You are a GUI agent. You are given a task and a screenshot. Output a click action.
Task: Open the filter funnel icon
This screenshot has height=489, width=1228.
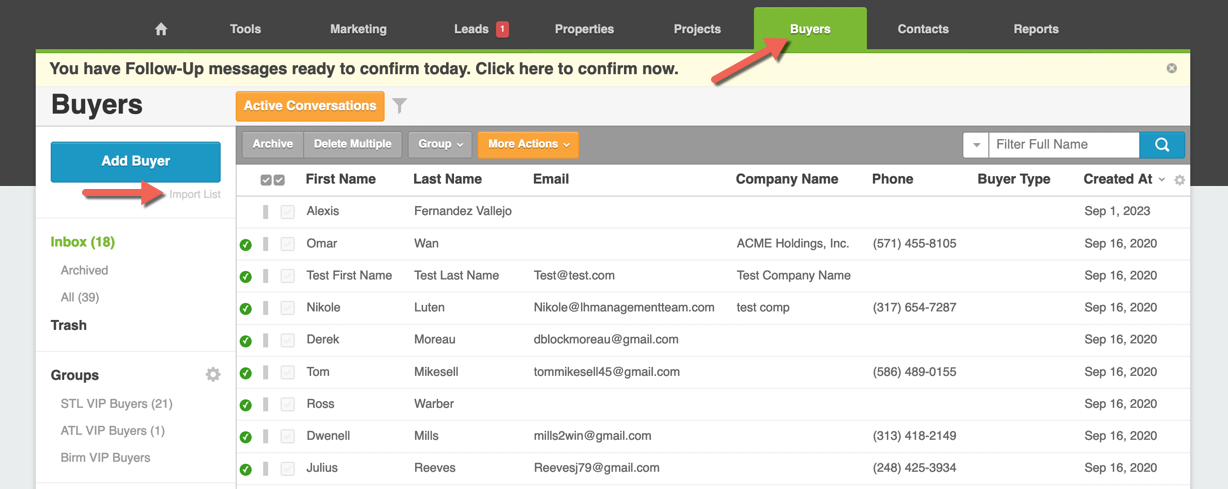pyautogui.click(x=400, y=105)
